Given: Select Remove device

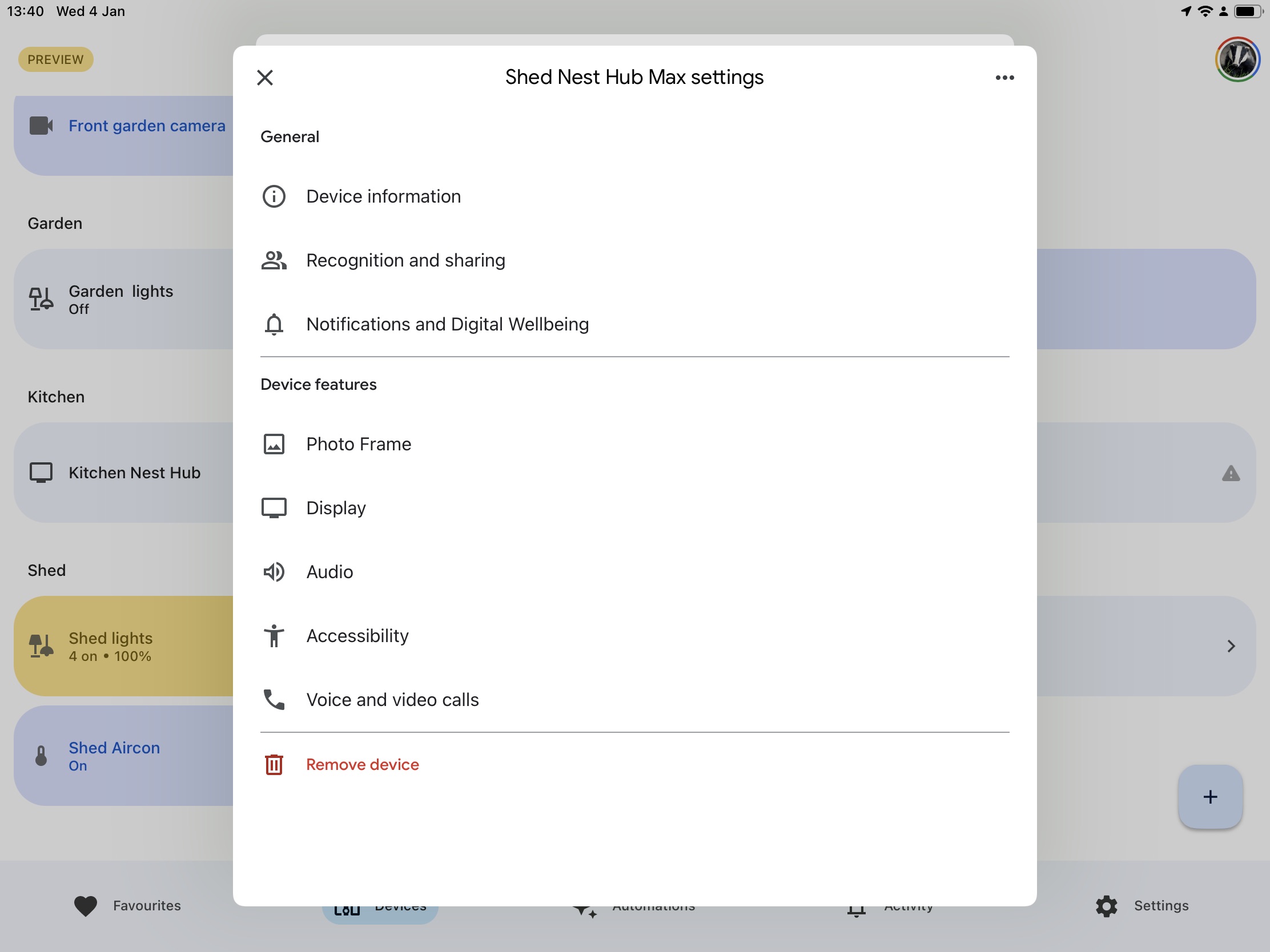Looking at the screenshot, I should [x=634, y=764].
